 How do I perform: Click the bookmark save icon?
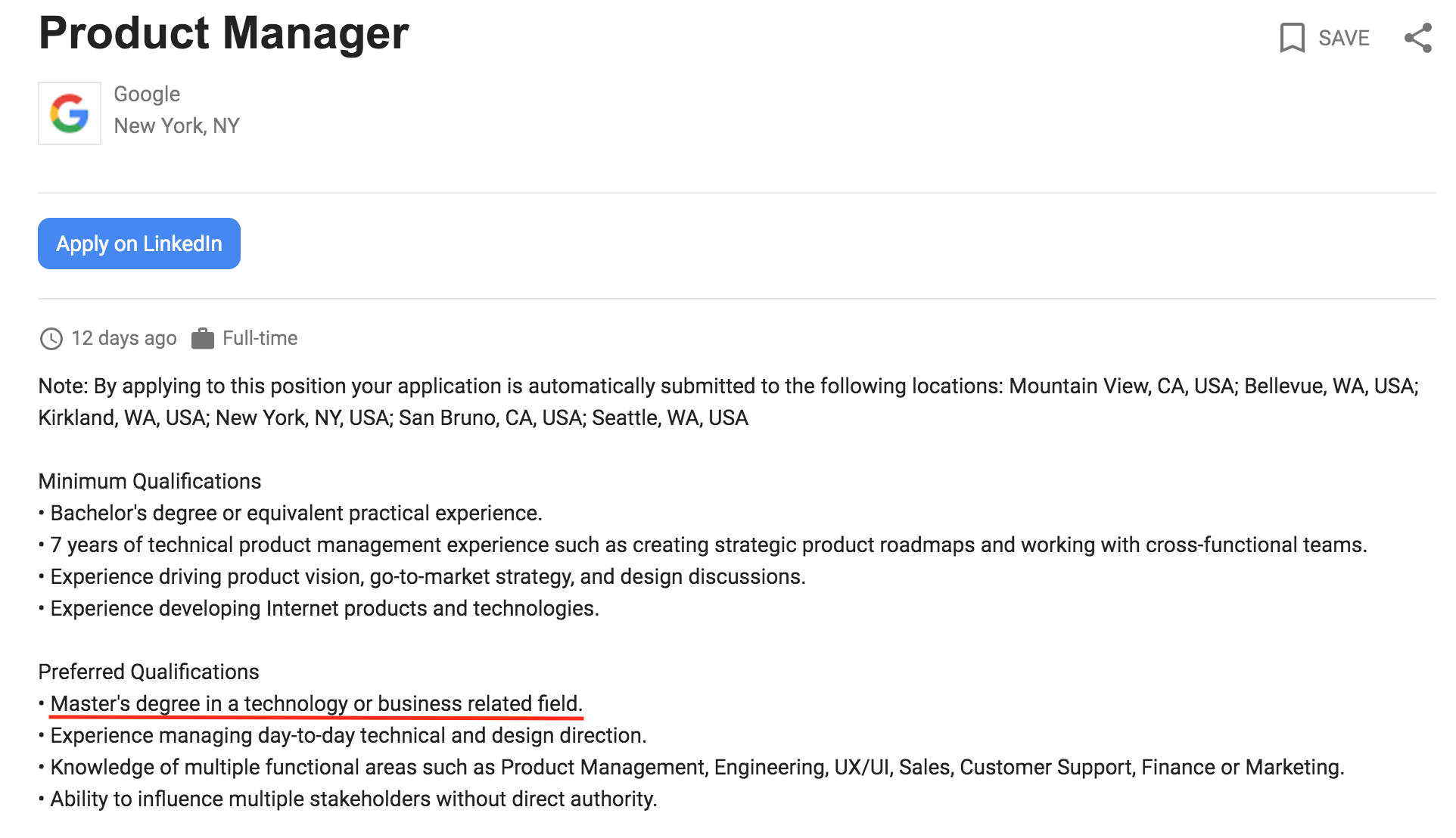[x=1292, y=38]
